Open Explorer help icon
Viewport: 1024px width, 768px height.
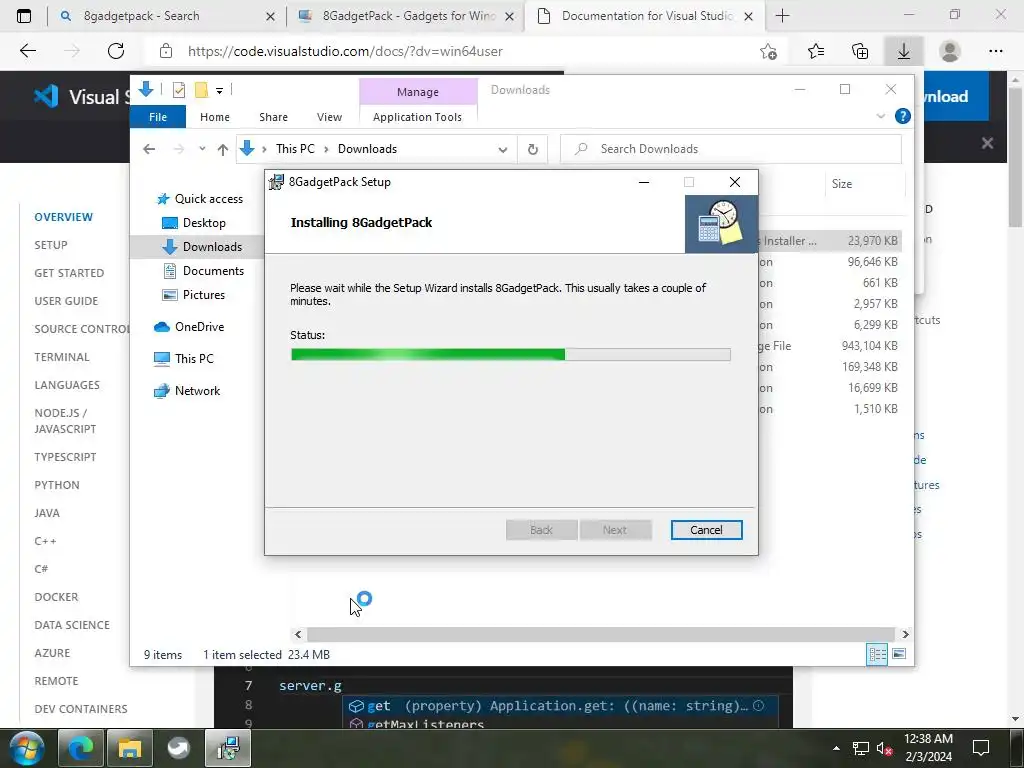pyautogui.click(x=903, y=116)
